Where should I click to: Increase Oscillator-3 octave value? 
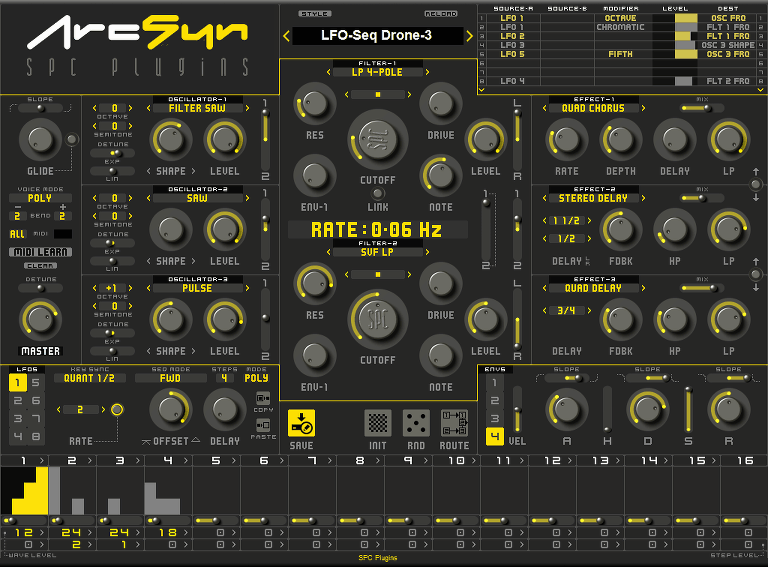coord(130,288)
